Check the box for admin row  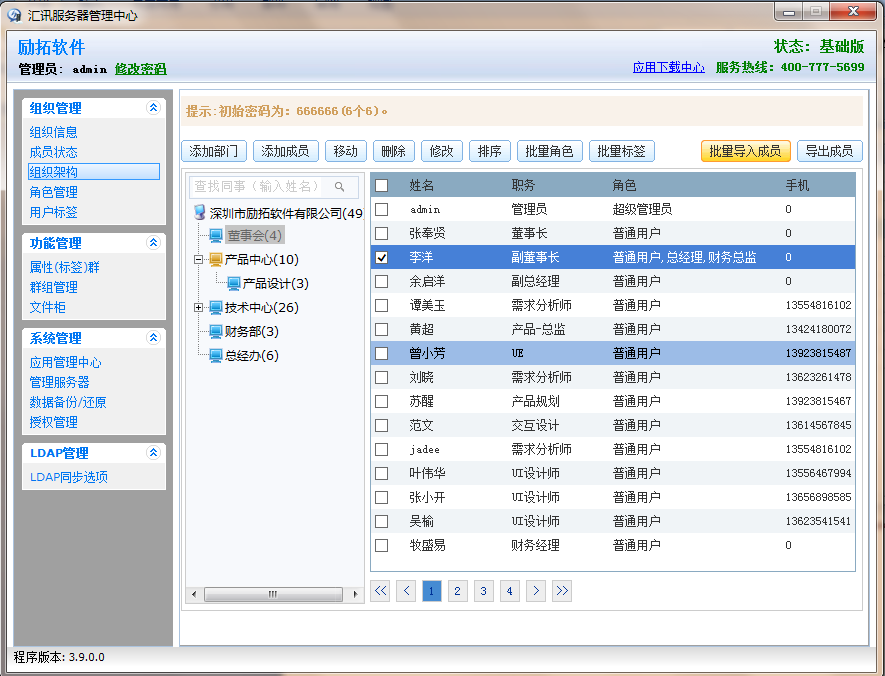382,209
